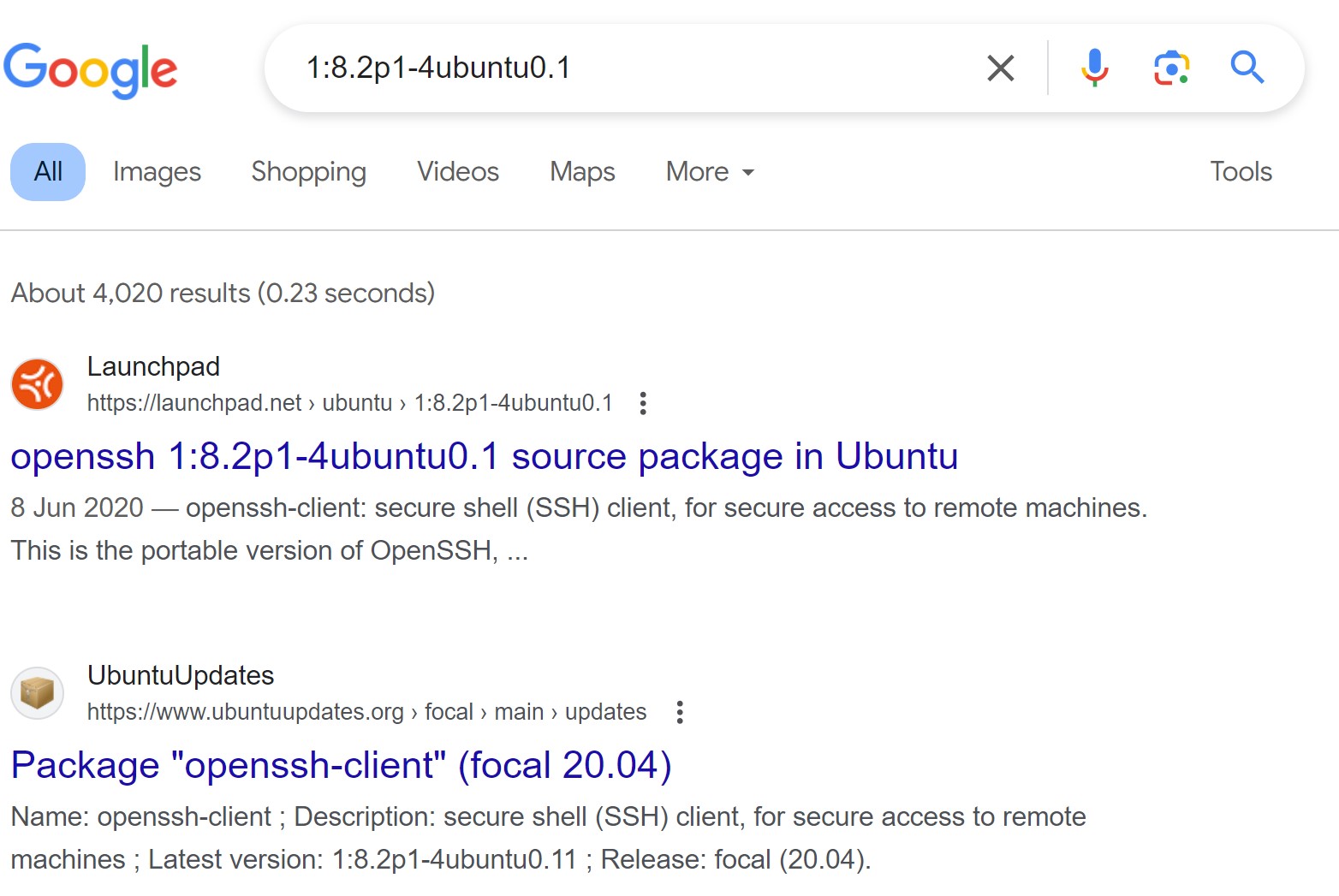Click inside the search text field
The width and height of the screenshot is (1339, 896).
(x=634, y=68)
